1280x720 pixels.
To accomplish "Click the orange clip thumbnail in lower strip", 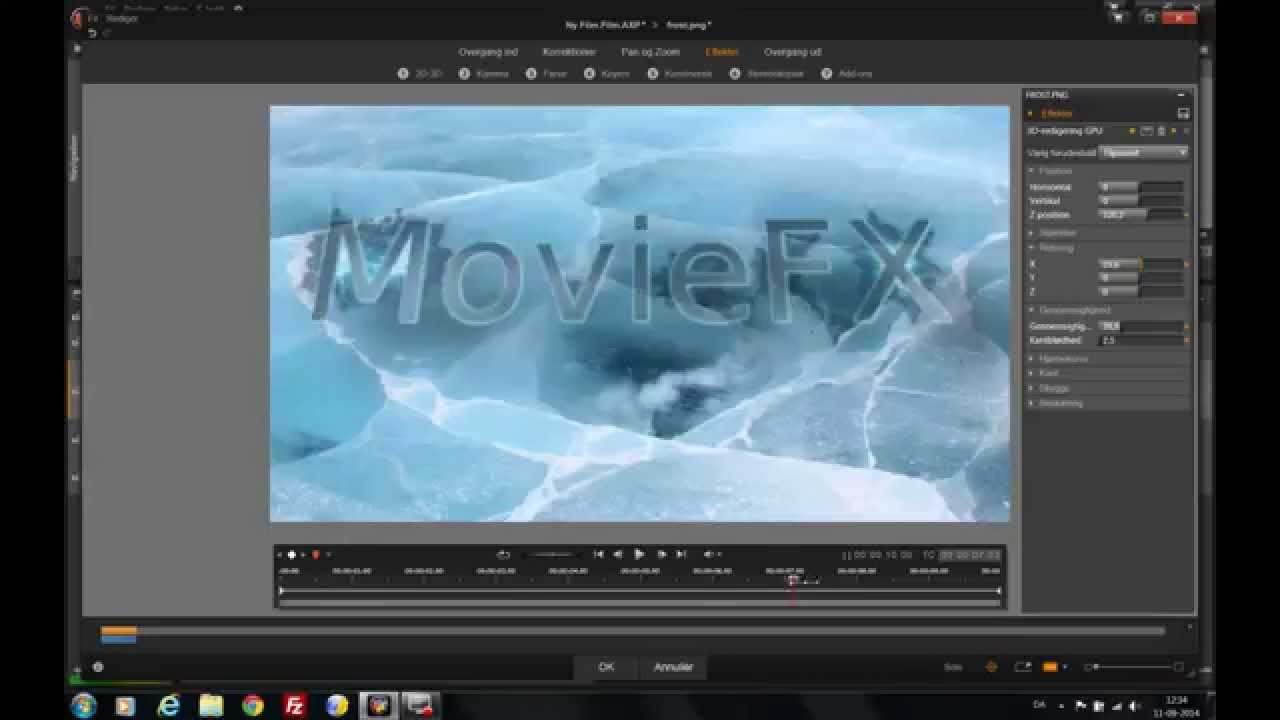I will 118,631.
